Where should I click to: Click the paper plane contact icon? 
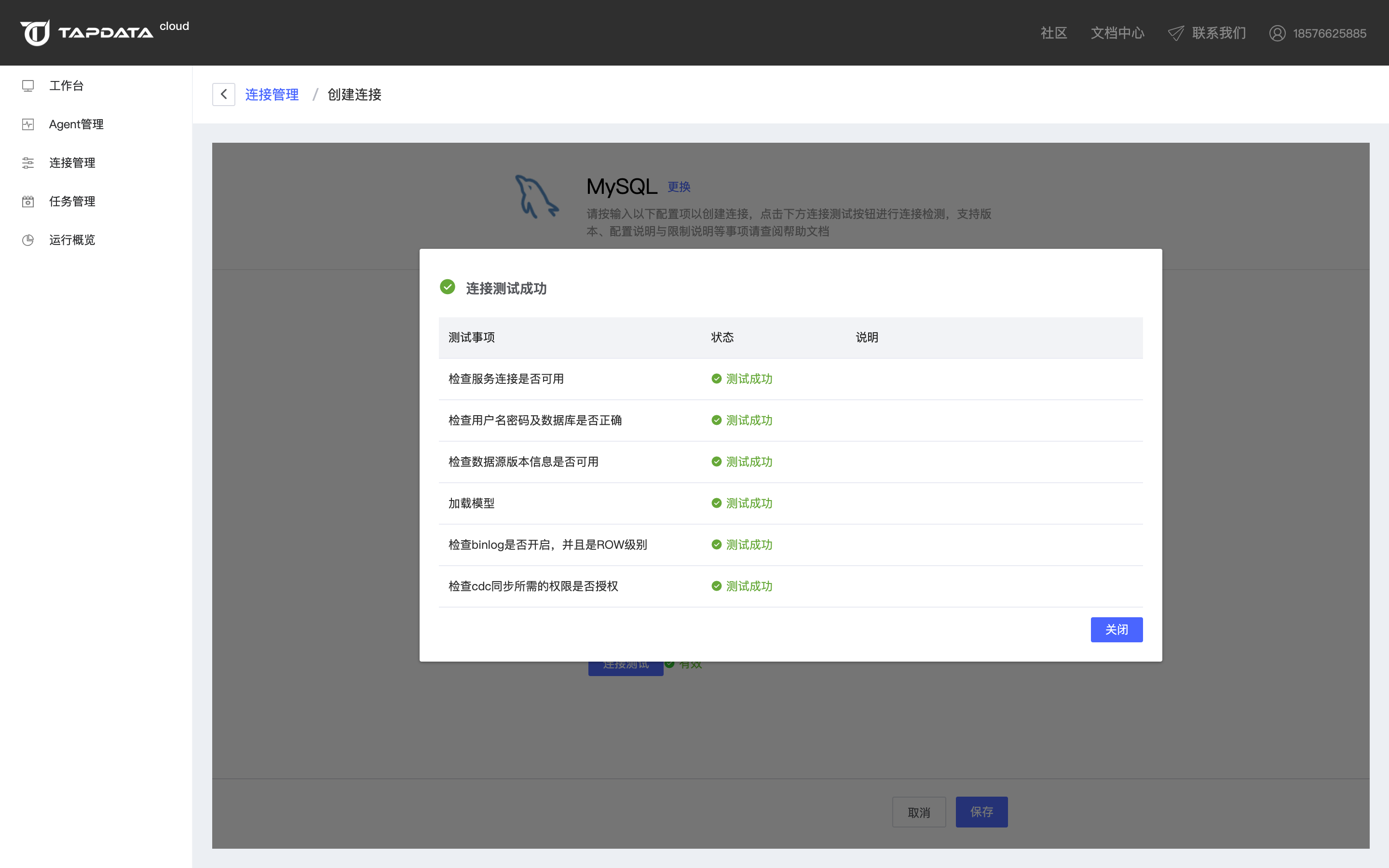(1175, 33)
